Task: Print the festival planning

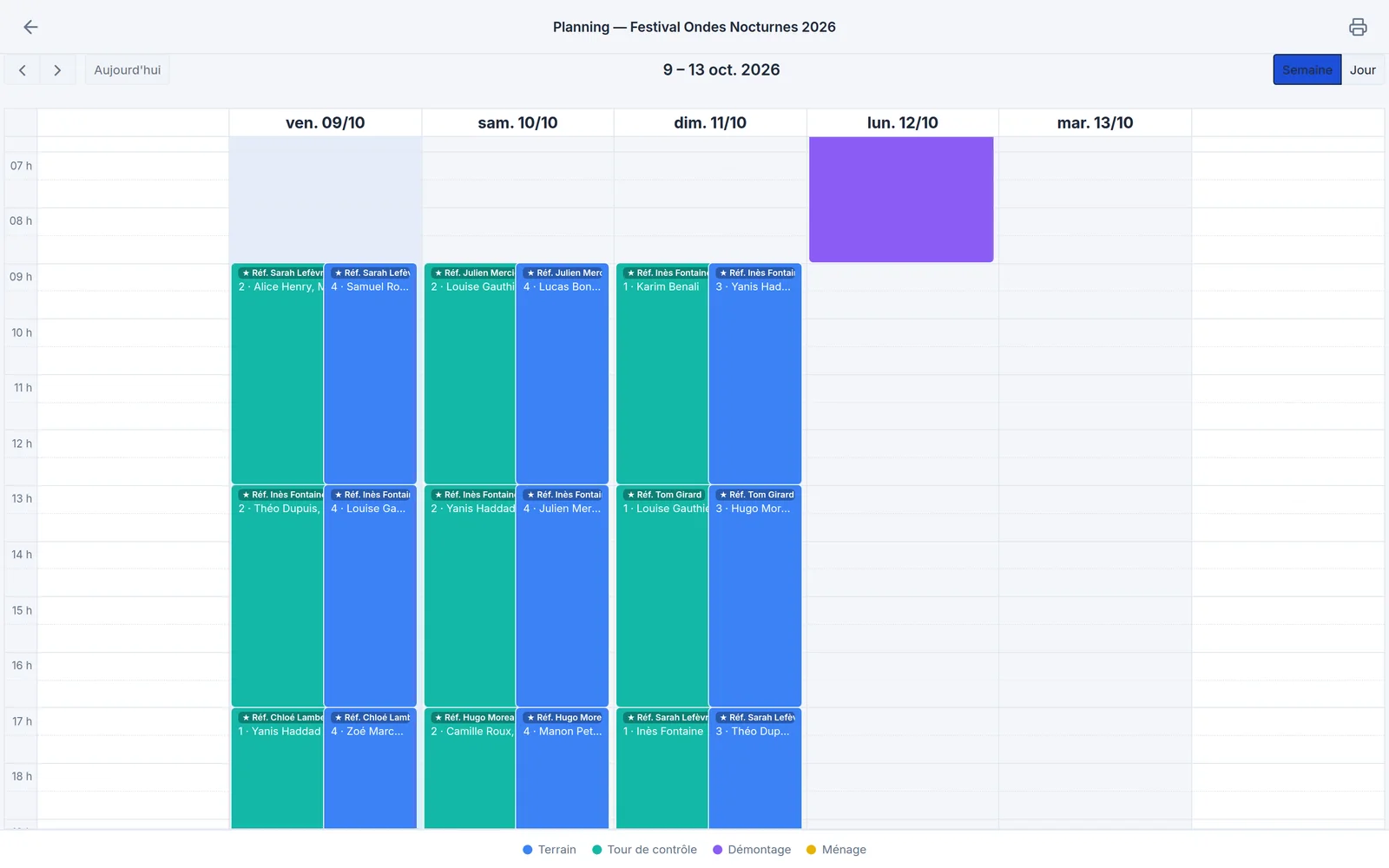Action: (1358, 27)
